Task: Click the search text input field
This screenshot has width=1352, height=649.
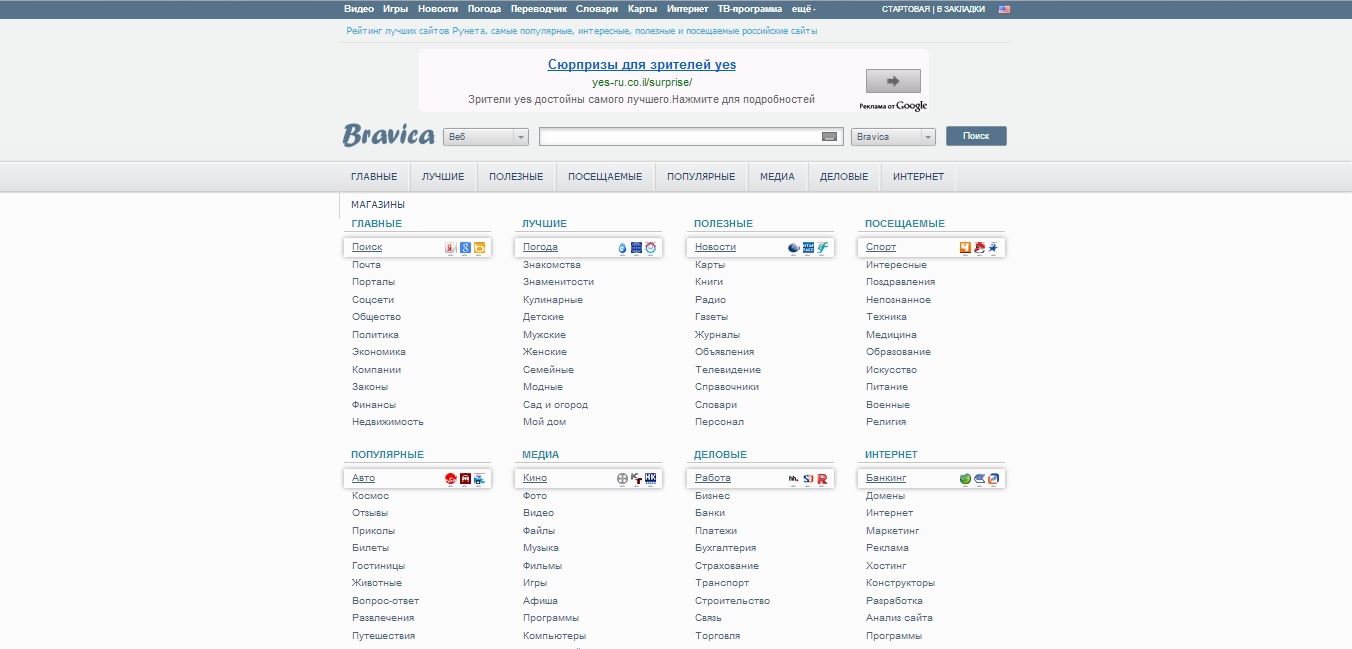Action: coord(692,137)
